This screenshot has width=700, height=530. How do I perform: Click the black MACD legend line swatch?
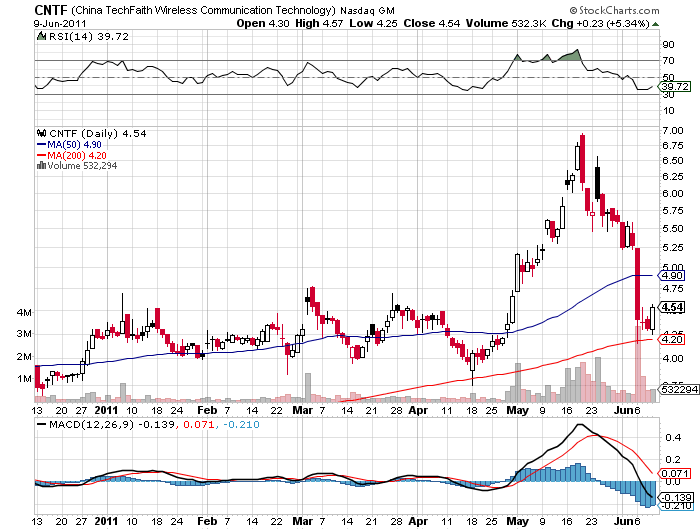tap(42, 424)
